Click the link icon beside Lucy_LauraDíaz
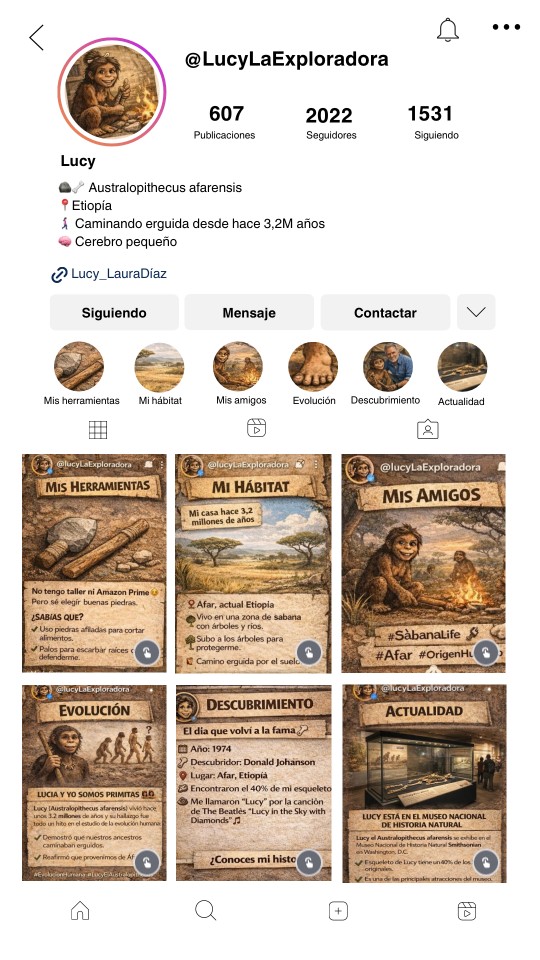This screenshot has width=540, height=960. [x=59, y=275]
